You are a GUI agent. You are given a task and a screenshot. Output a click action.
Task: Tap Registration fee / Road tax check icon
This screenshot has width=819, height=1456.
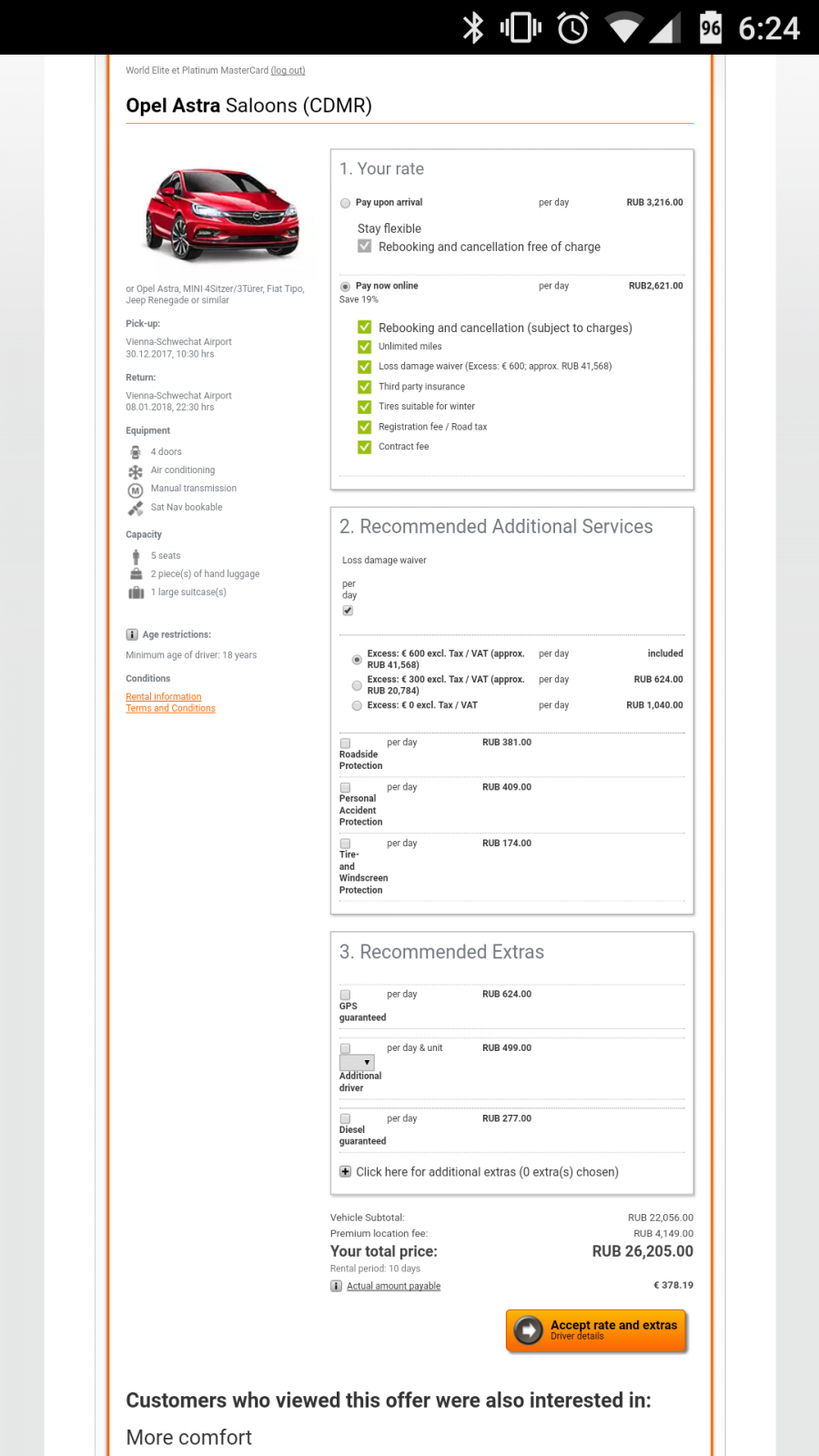(x=364, y=427)
